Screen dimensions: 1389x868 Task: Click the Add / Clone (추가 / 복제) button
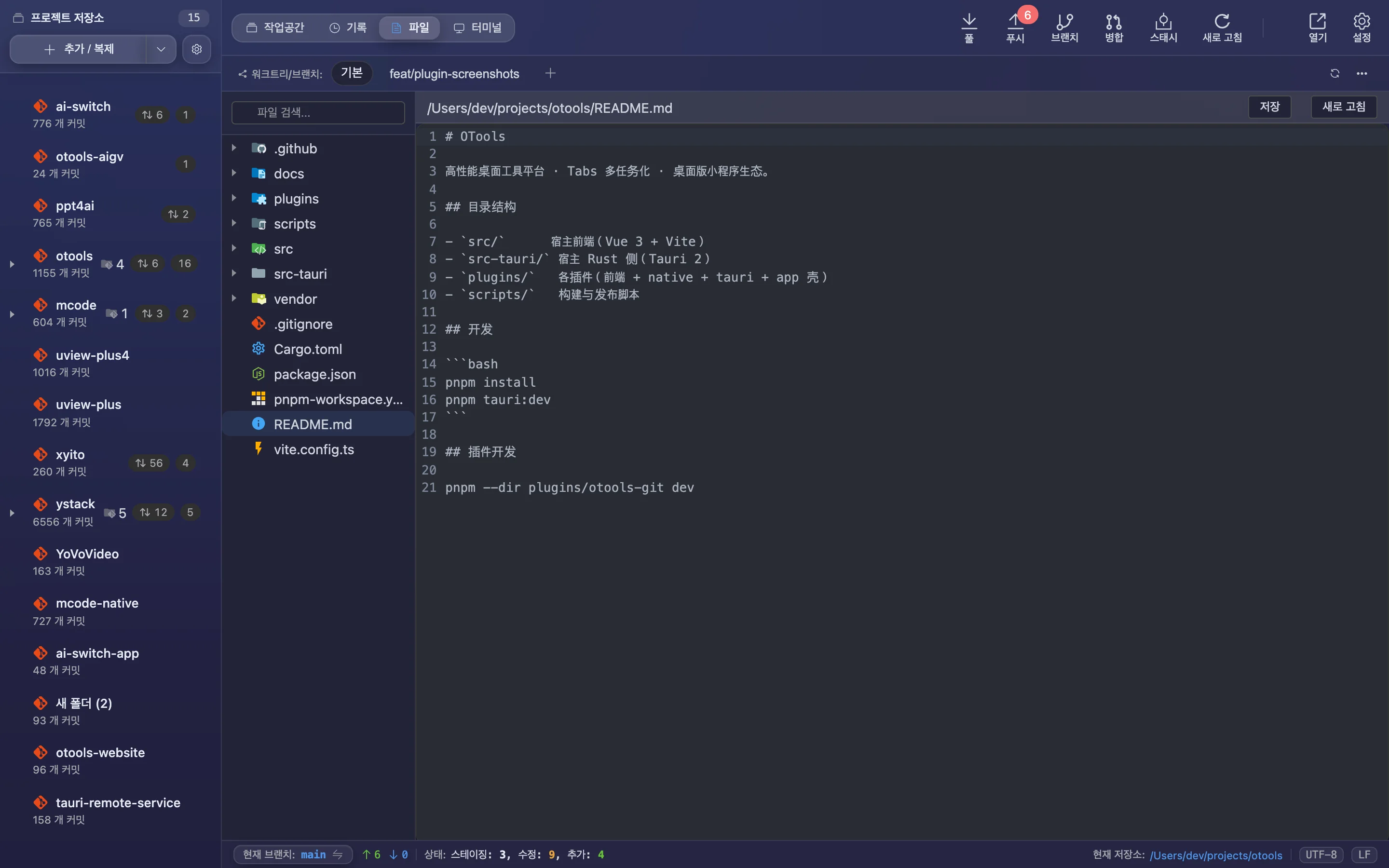[79, 49]
